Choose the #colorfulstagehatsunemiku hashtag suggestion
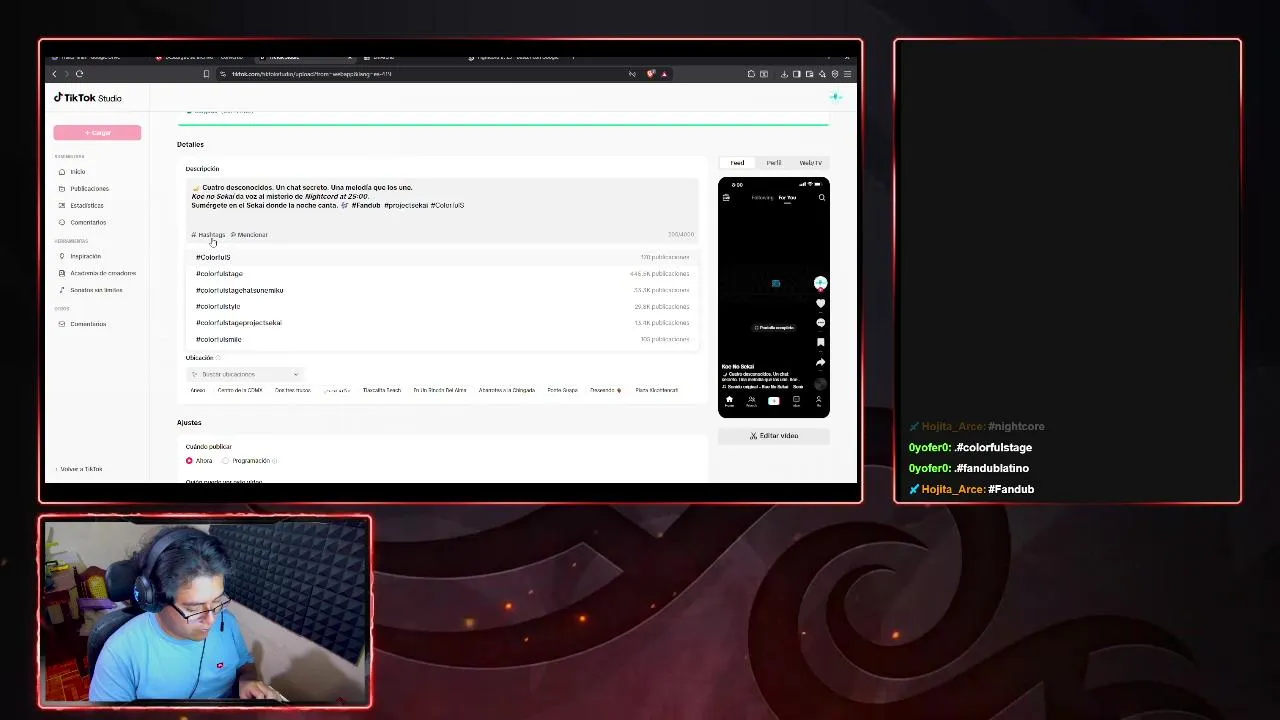Image resolution: width=1280 pixels, height=720 pixels. (442, 290)
